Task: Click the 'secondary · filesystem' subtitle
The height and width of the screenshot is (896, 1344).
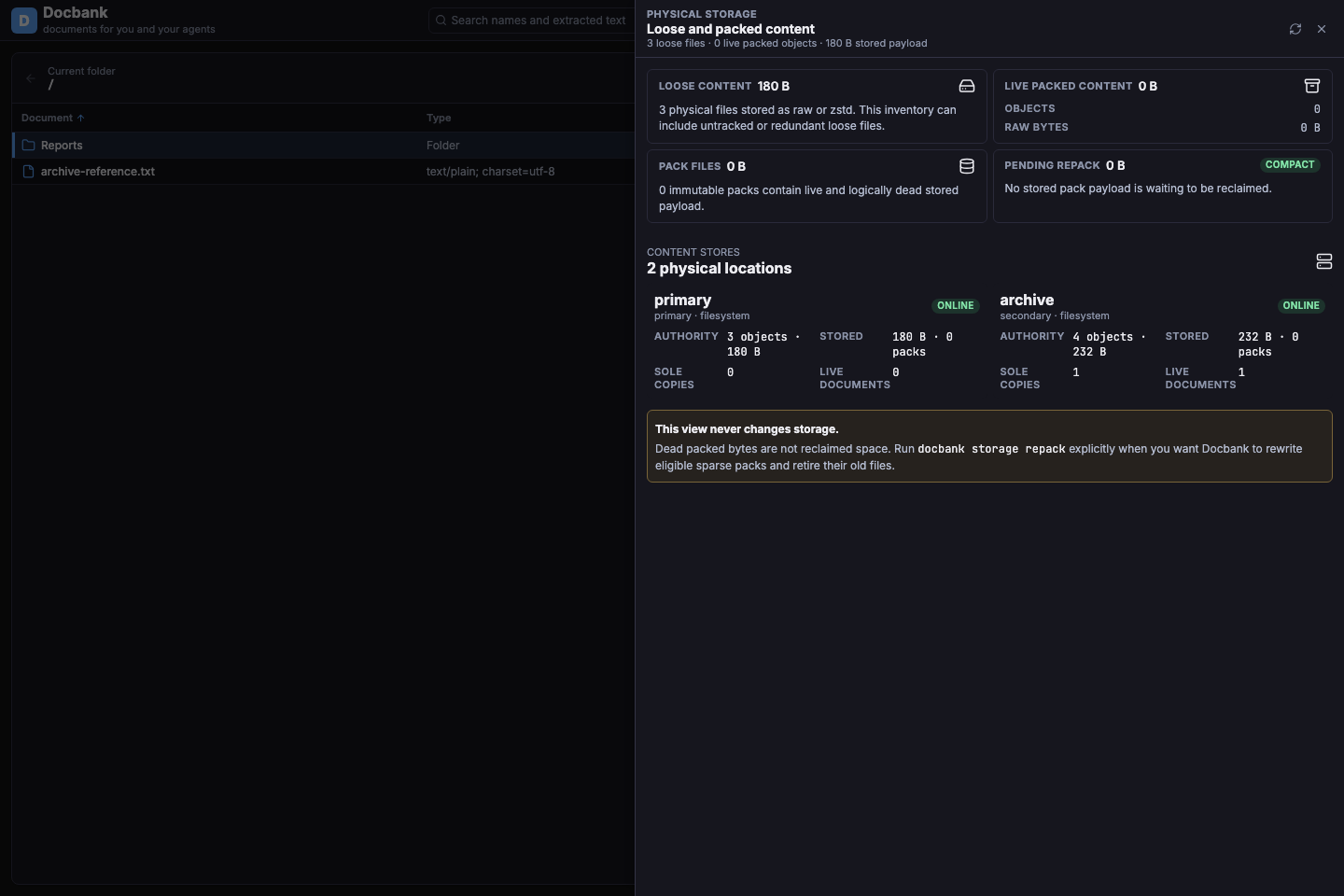Action: pyautogui.click(x=1055, y=316)
